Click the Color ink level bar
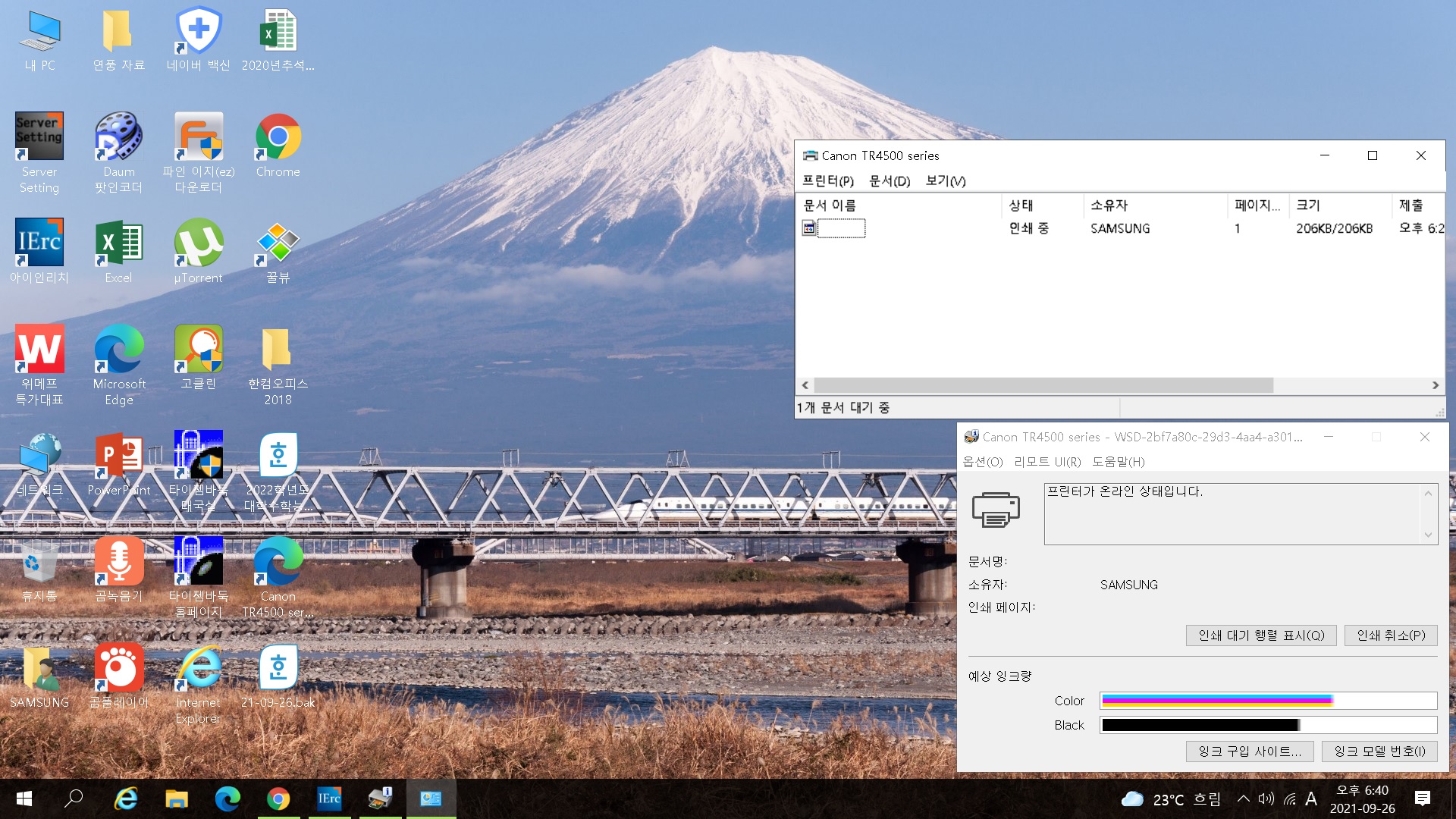The image size is (1456, 819). pyautogui.click(x=1267, y=701)
